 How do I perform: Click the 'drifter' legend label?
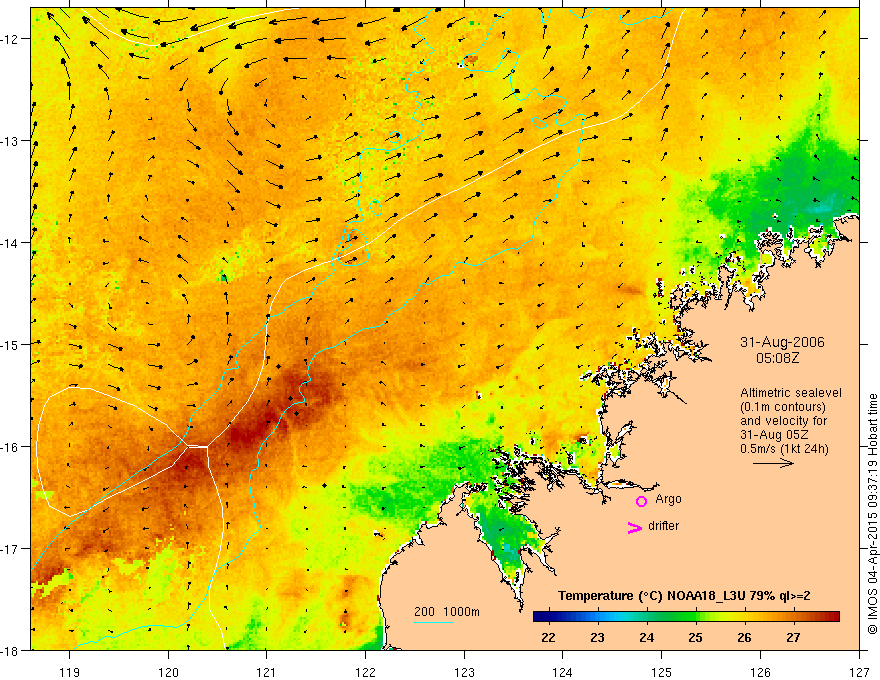pyautogui.click(x=663, y=526)
